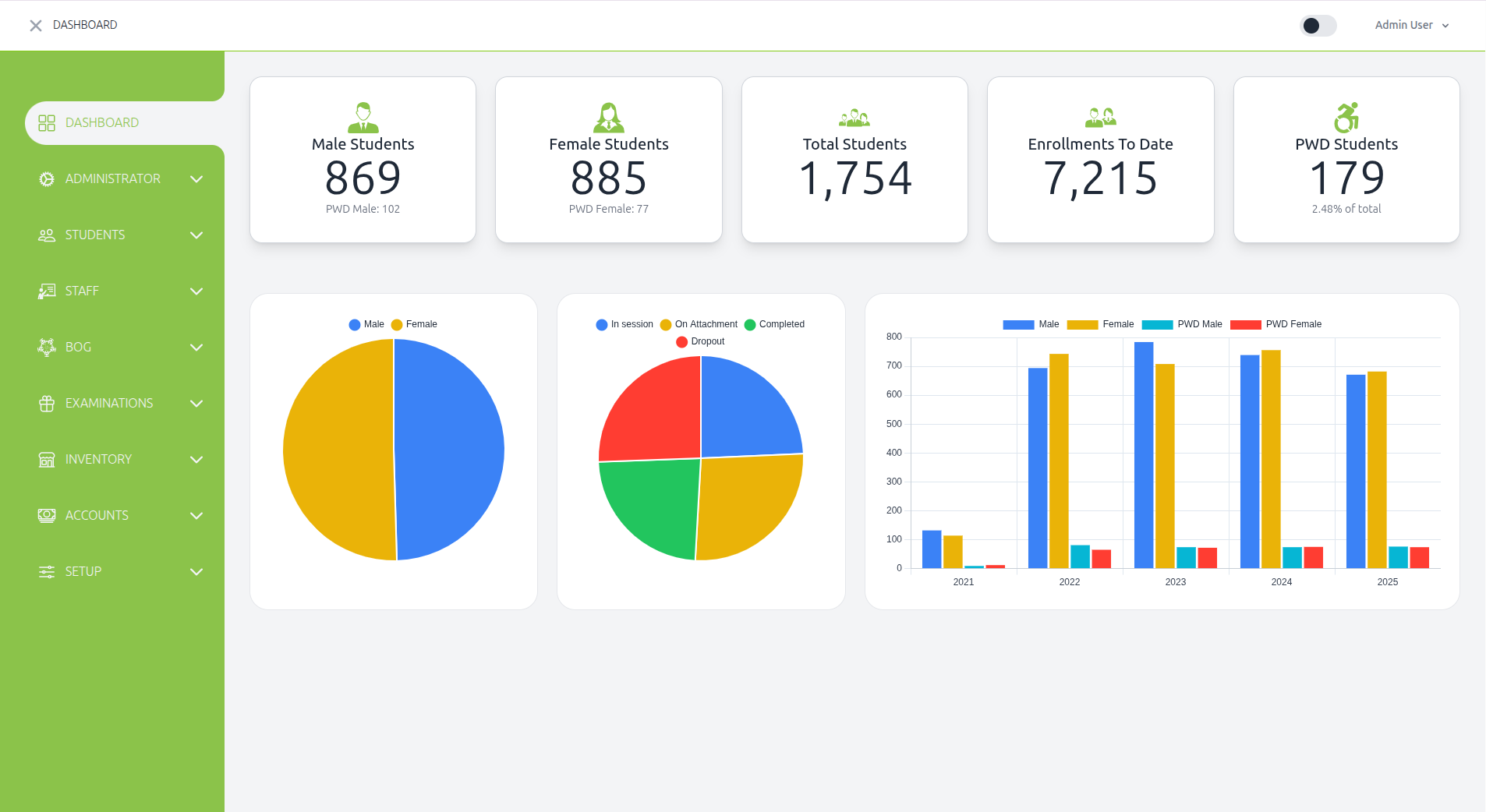Toggle the dark mode switch
Viewport: 1486px width, 812px height.
click(1318, 26)
